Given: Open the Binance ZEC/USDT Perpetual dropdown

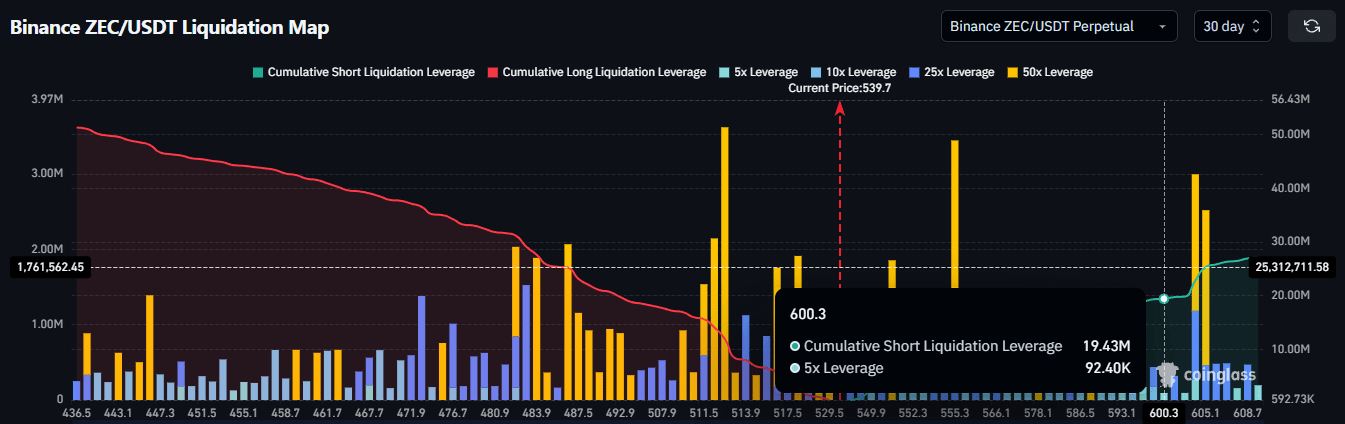Looking at the screenshot, I should pos(1059,26).
